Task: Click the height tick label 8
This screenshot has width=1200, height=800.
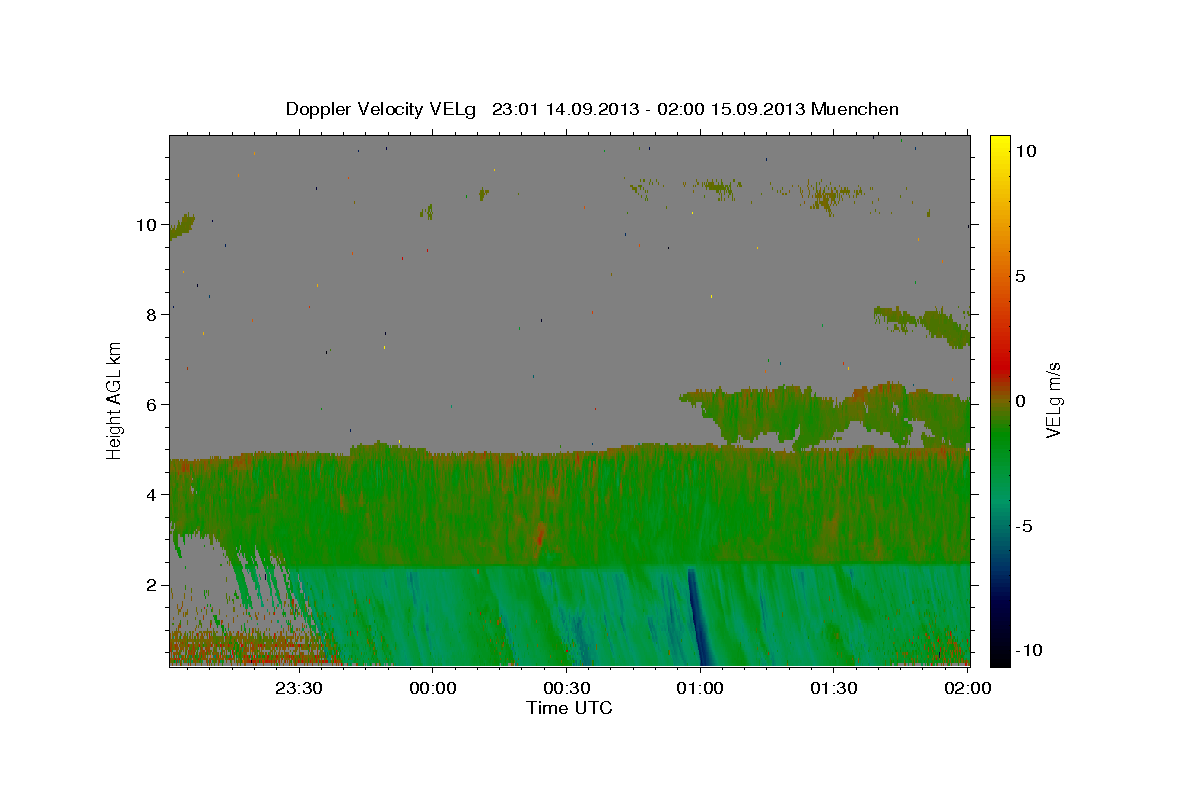Action: [x=152, y=315]
